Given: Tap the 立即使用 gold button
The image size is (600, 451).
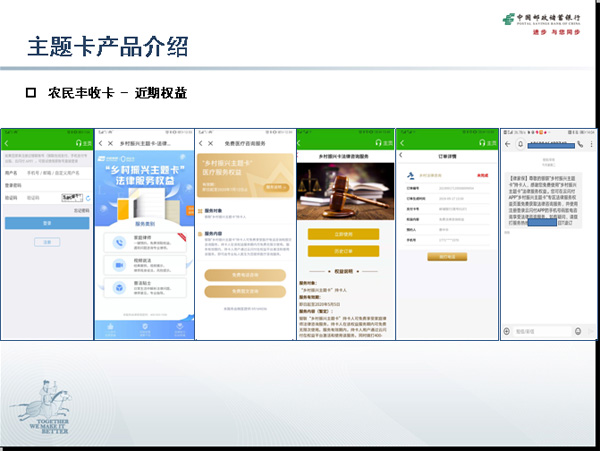Looking at the screenshot, I should point(344,234).
